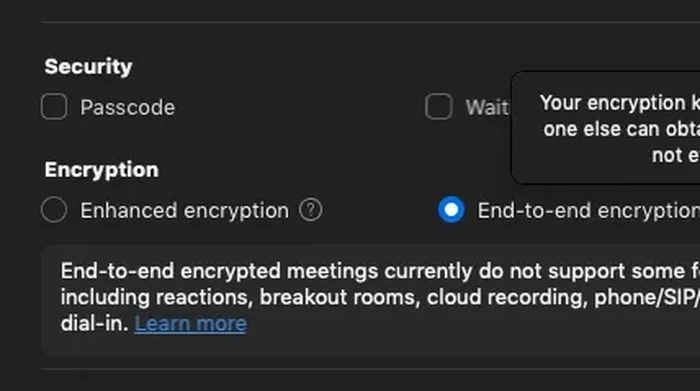Image resolution: width=700 pixels, height=391 pixels.
Task: Tick the checkbox beside the Wait label
Action: coord(438,107)
